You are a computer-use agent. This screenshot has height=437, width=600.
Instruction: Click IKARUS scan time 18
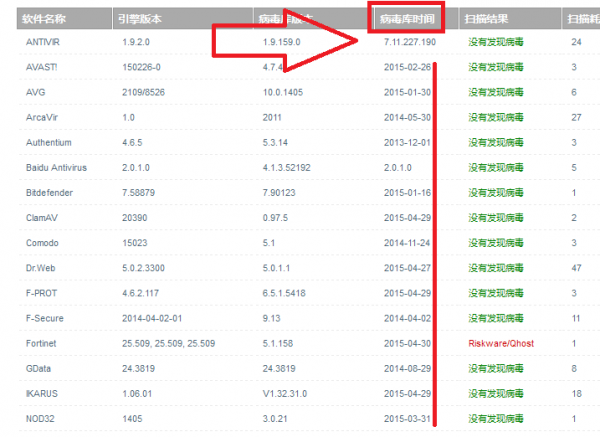click(576, 394)
